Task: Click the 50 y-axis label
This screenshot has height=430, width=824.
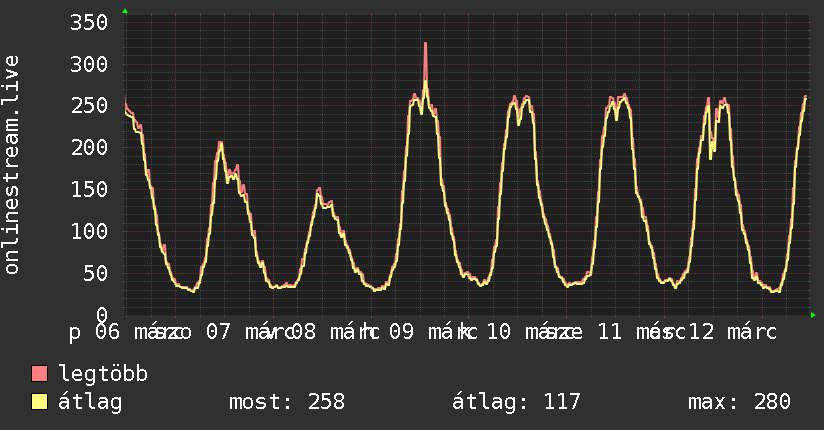Action: 95,273
